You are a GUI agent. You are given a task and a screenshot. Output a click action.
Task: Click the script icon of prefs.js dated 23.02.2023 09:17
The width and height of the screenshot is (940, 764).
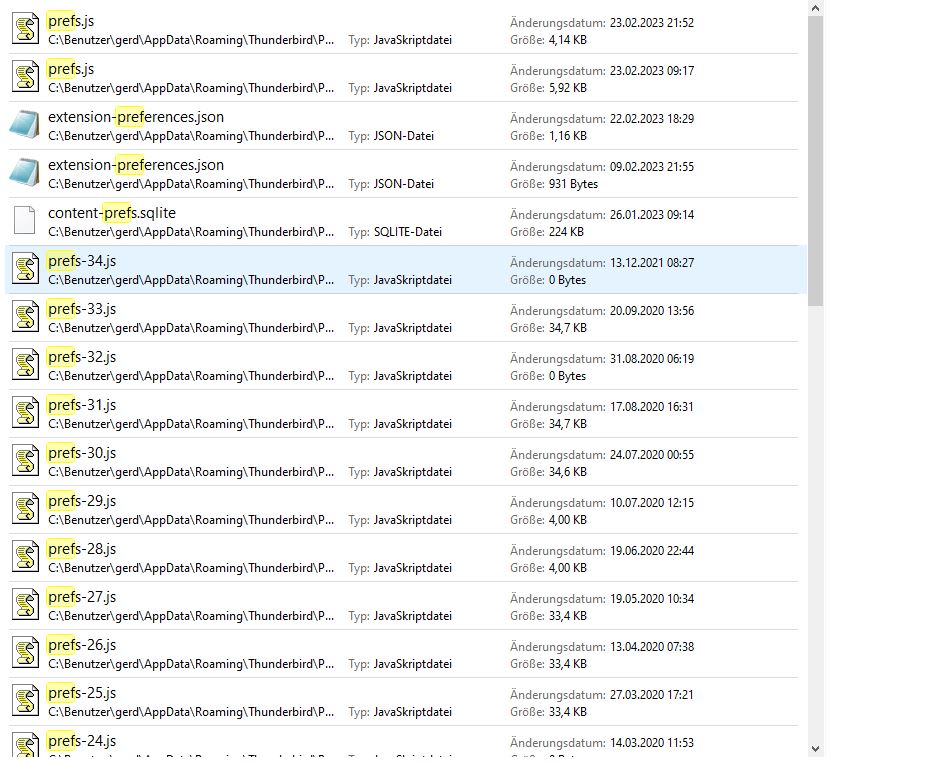pyautogui.click(x=25, y=77)
